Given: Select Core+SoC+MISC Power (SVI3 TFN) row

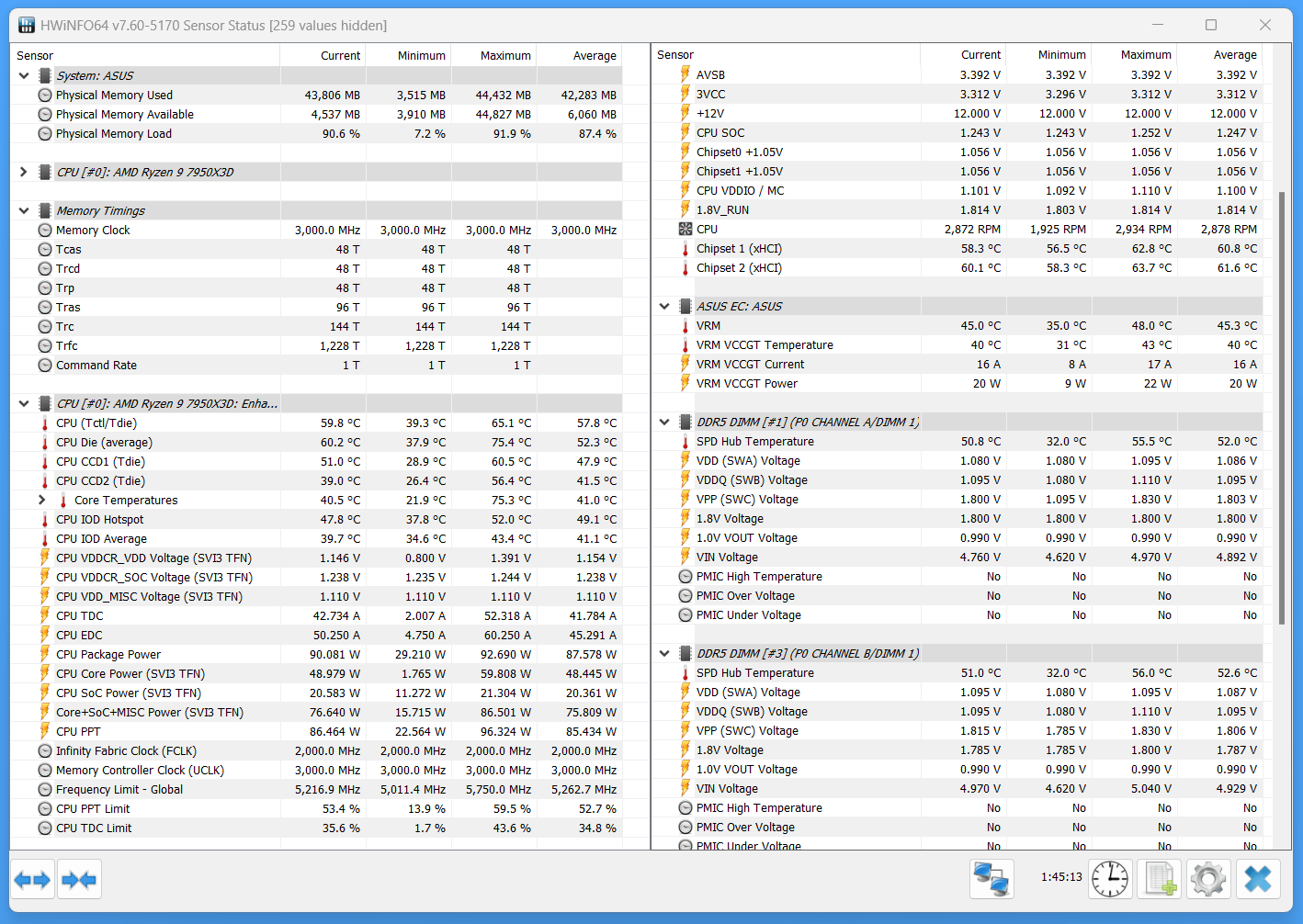Looking at the screenshot, I should [x=317, y=713].
